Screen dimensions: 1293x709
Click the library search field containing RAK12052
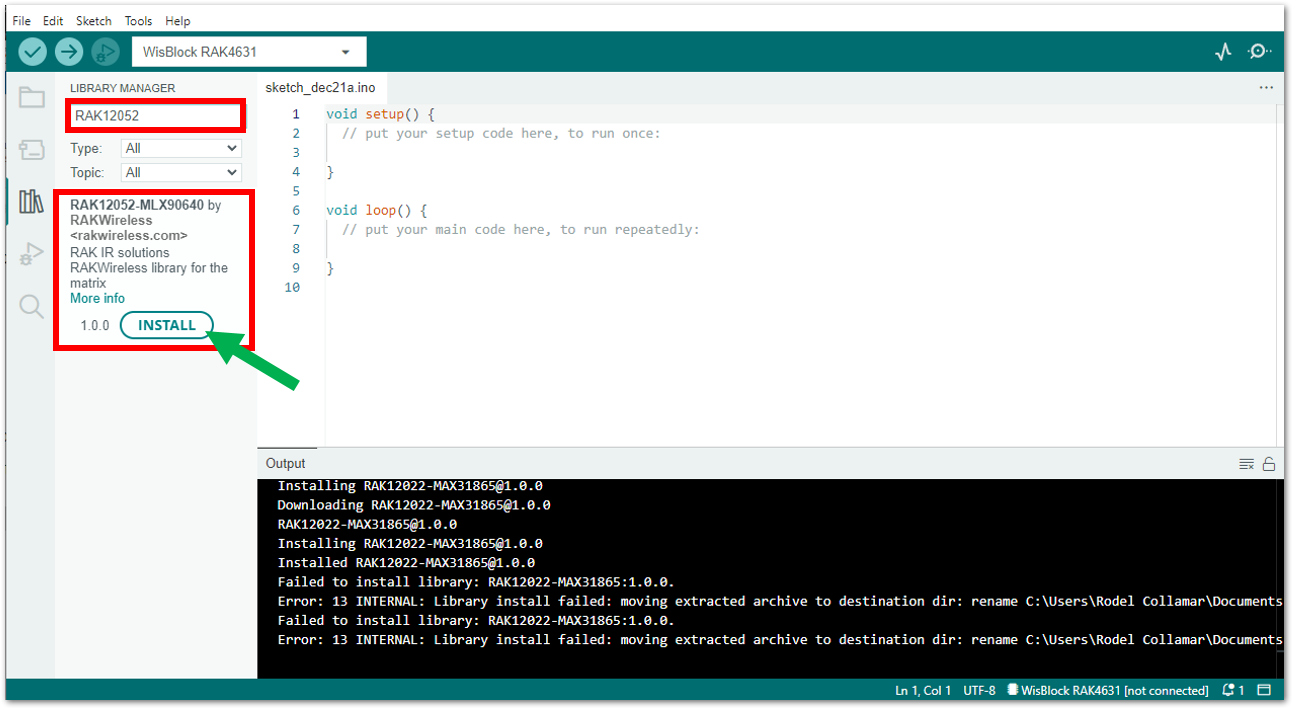pos(155,116)
